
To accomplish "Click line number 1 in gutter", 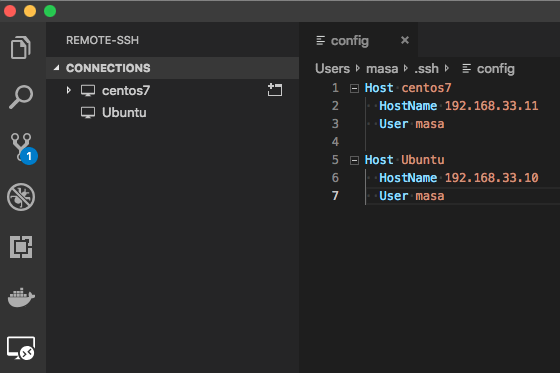I will (x=335, y=88).
